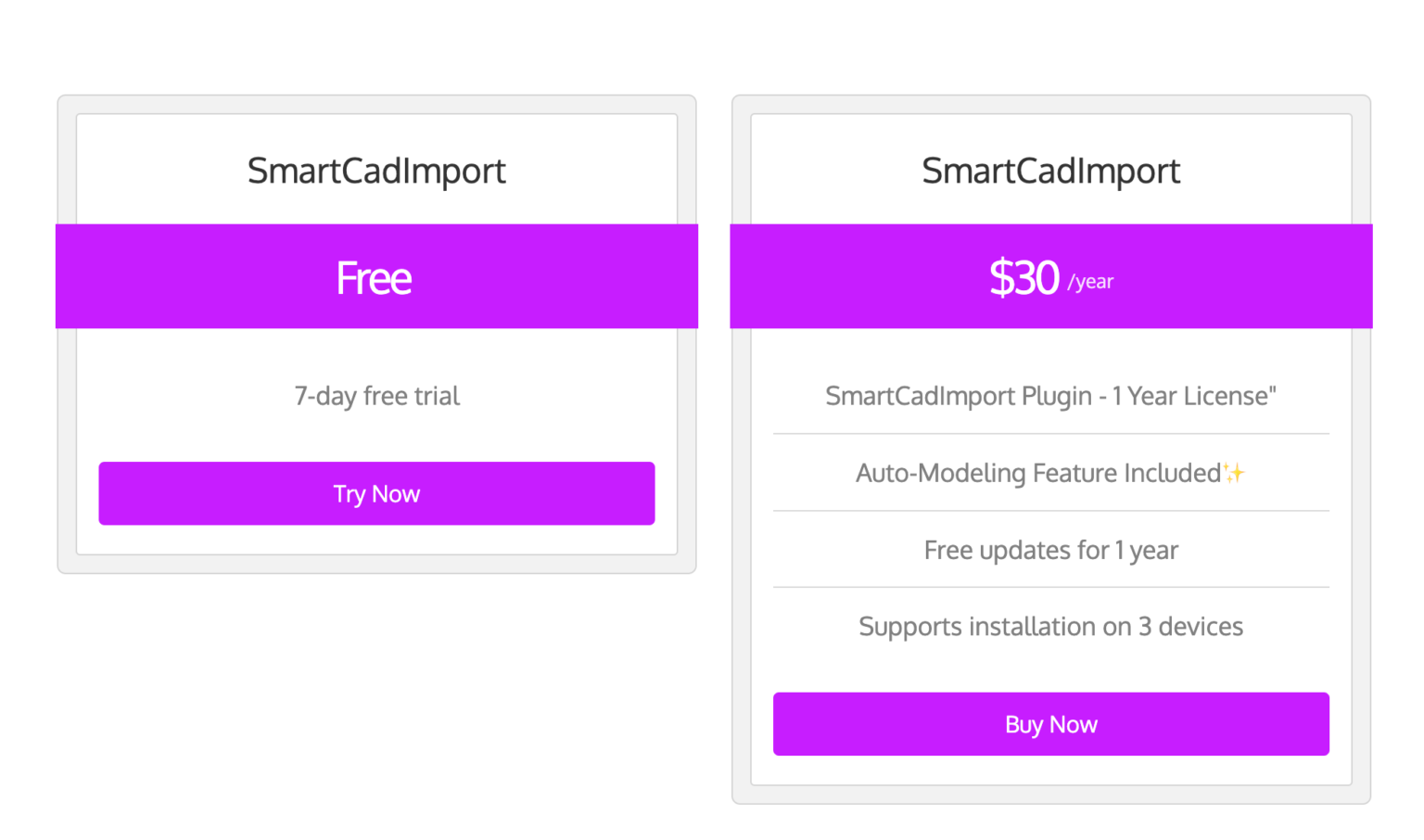Viewport: 1424px width, 840px height.
Task: Click the 7-day free trial text
Action: point(376,397)
